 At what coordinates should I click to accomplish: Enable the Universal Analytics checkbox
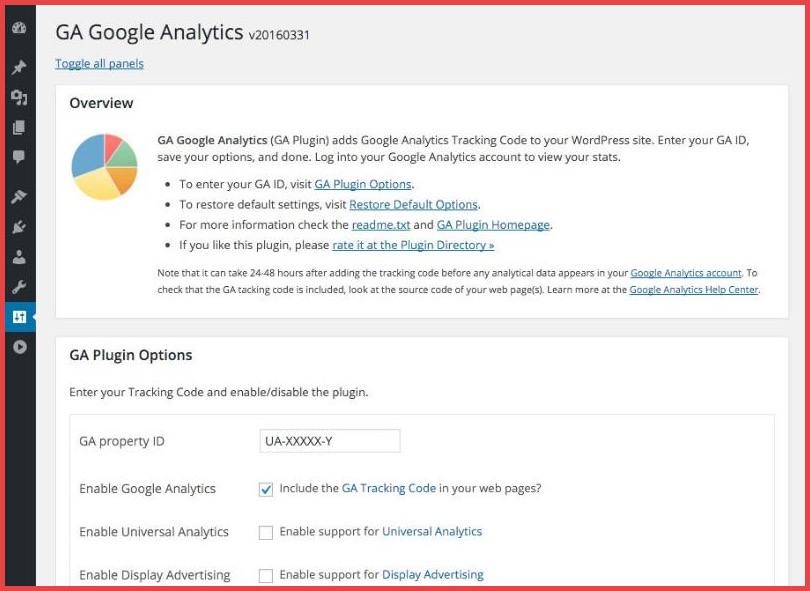tap(266, 532)
